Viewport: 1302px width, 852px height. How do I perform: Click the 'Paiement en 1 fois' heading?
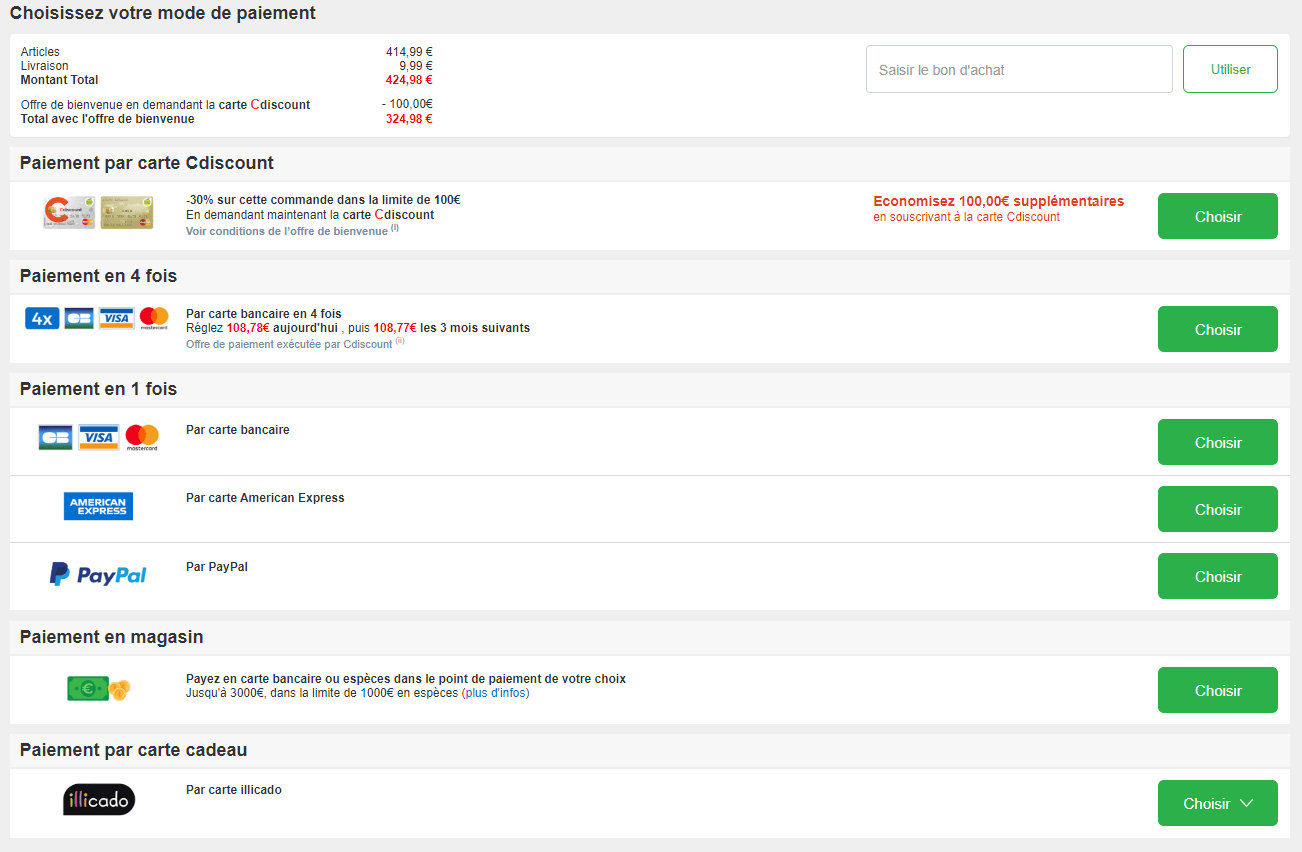99,389
